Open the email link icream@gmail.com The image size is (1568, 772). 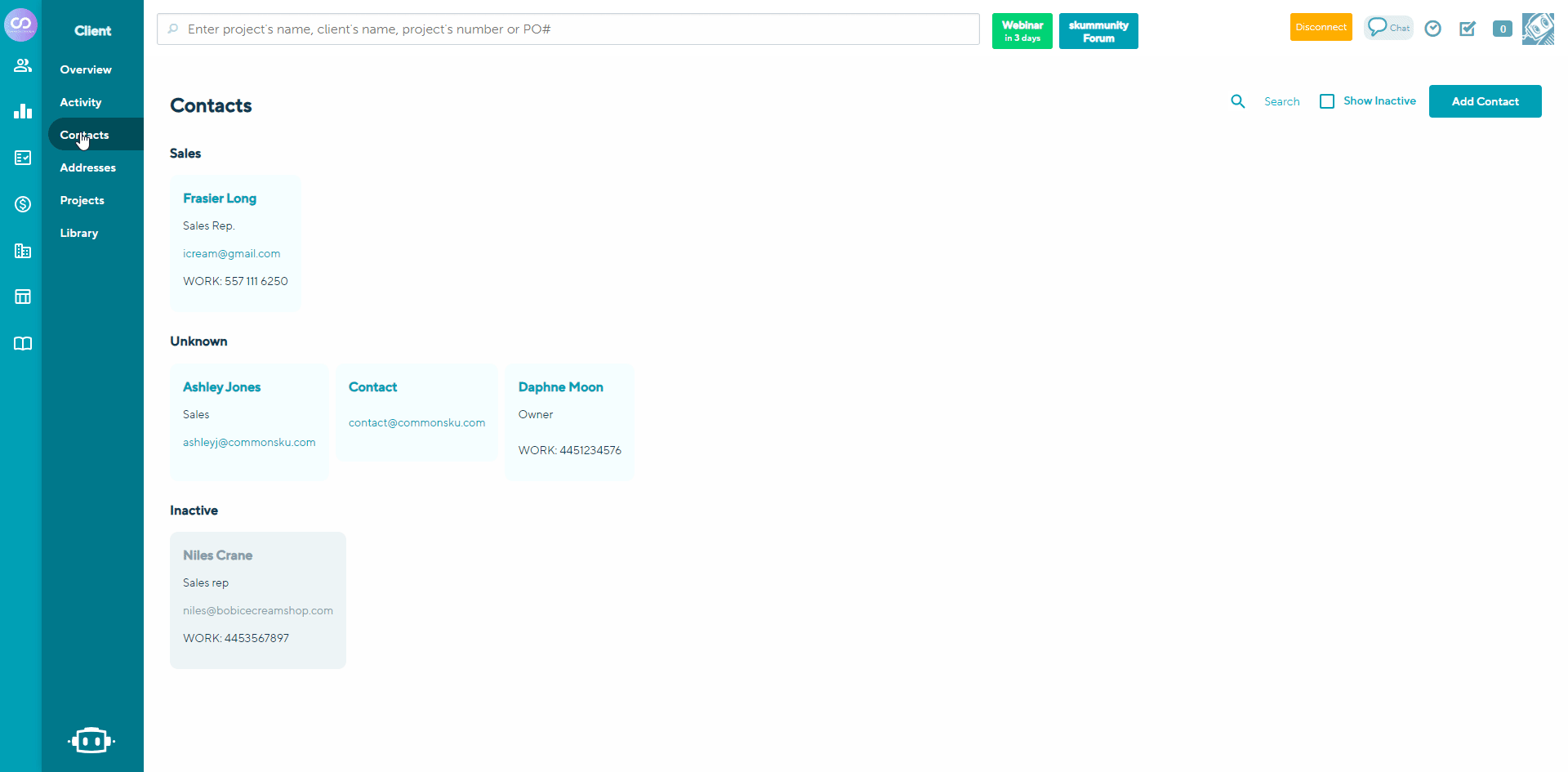(231, 253)
